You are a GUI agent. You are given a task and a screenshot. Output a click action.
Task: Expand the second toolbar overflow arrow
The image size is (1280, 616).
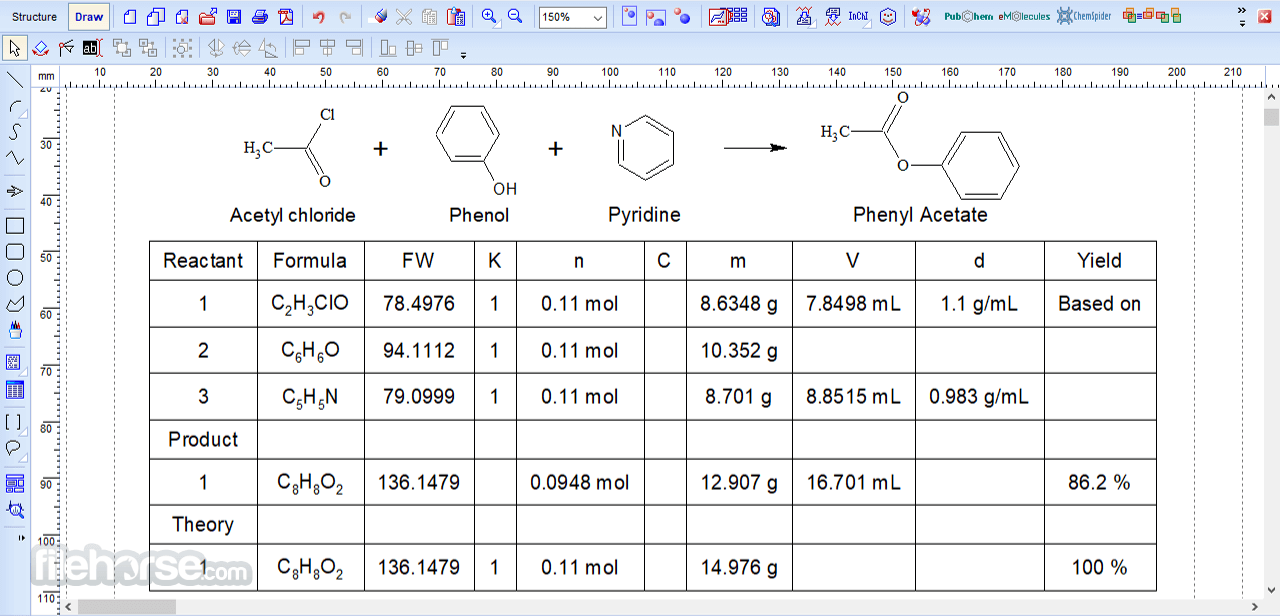[463, 53]
